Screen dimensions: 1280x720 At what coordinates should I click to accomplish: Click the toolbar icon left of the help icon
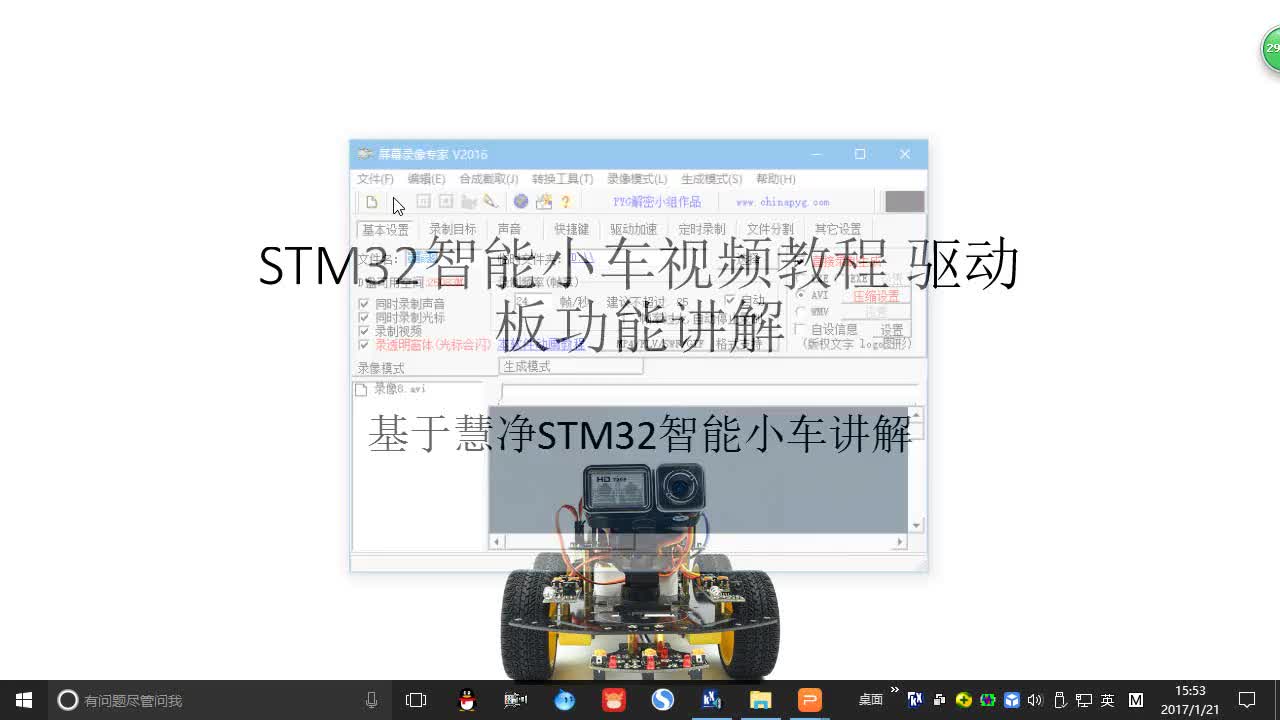(x=544, y=202)
